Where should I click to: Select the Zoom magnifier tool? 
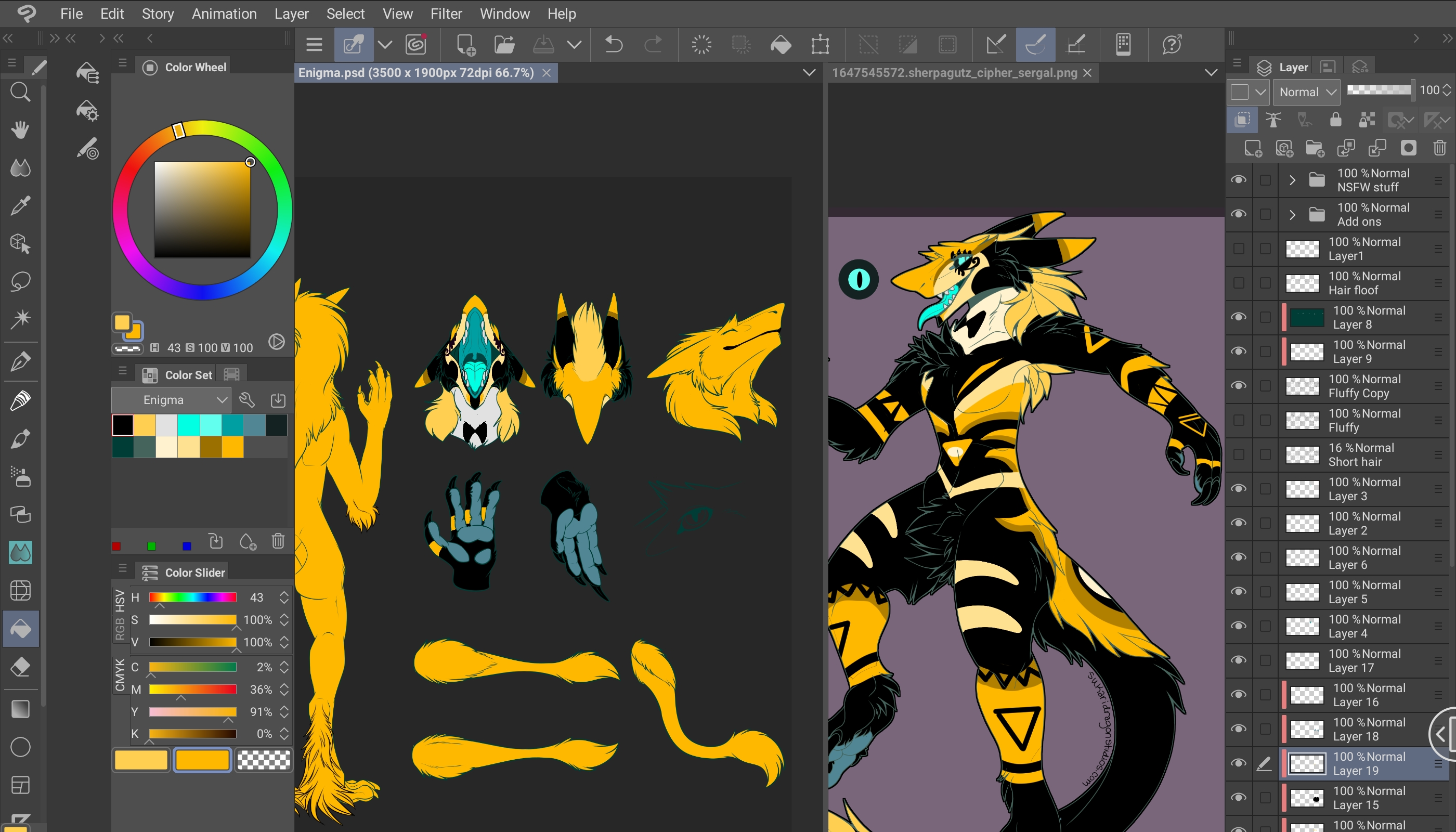[21, 92]
